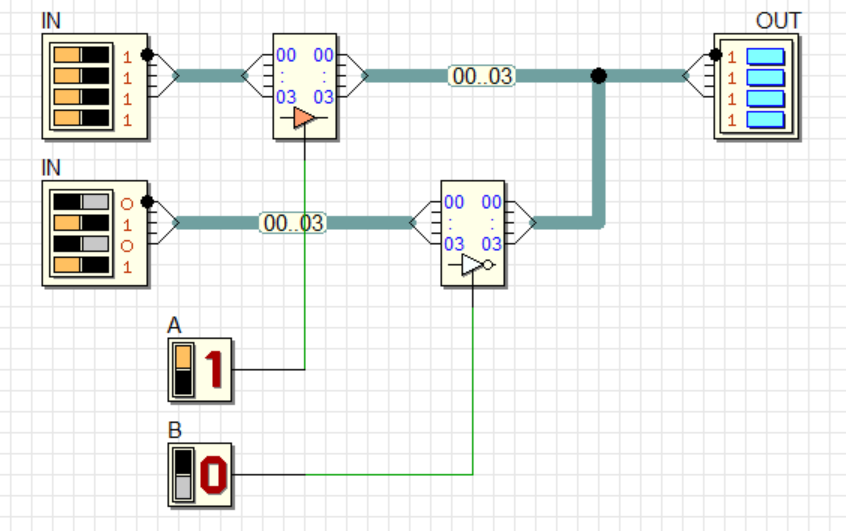This screenshot has height=531, width=846.
Task: Click the OUT label above the LED display
Action: coord(778,21)
